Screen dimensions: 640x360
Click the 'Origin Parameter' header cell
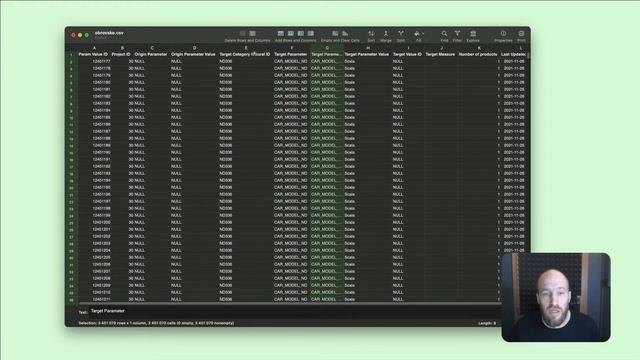[x=151, y=54]
